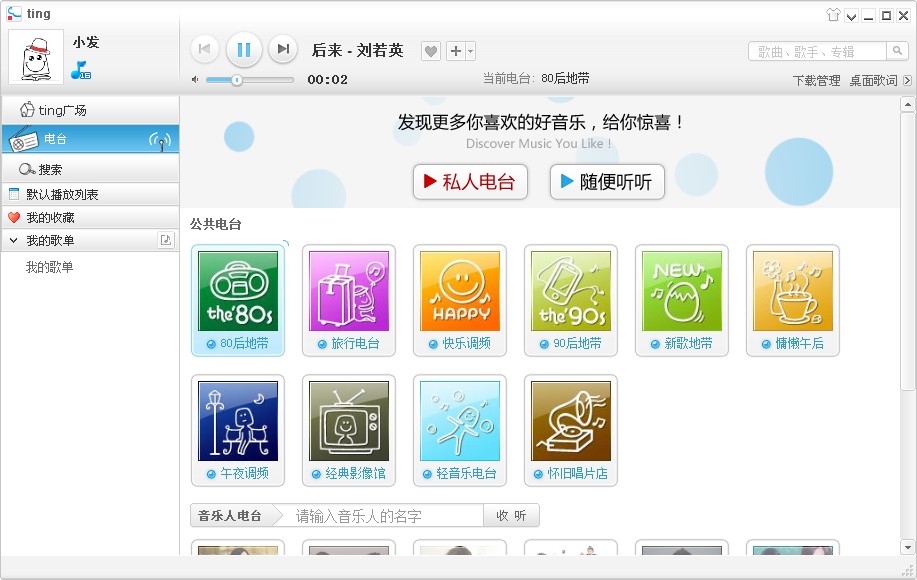Viewport: 917px width, 580px height.
Task: Collapse the 我的歌单 section
Action: (13, 241)
